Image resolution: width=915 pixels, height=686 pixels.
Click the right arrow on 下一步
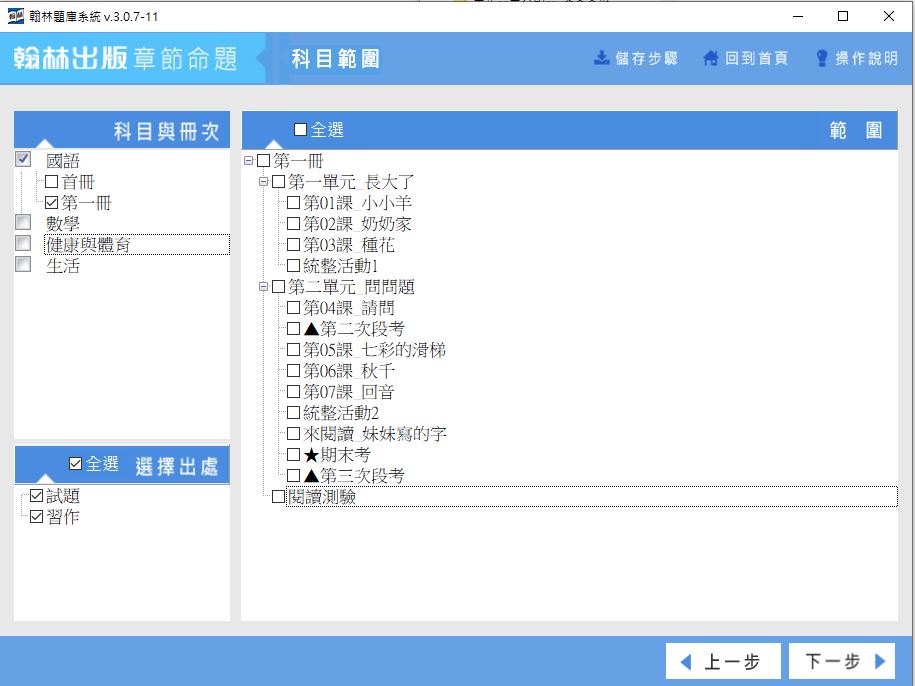880,661
